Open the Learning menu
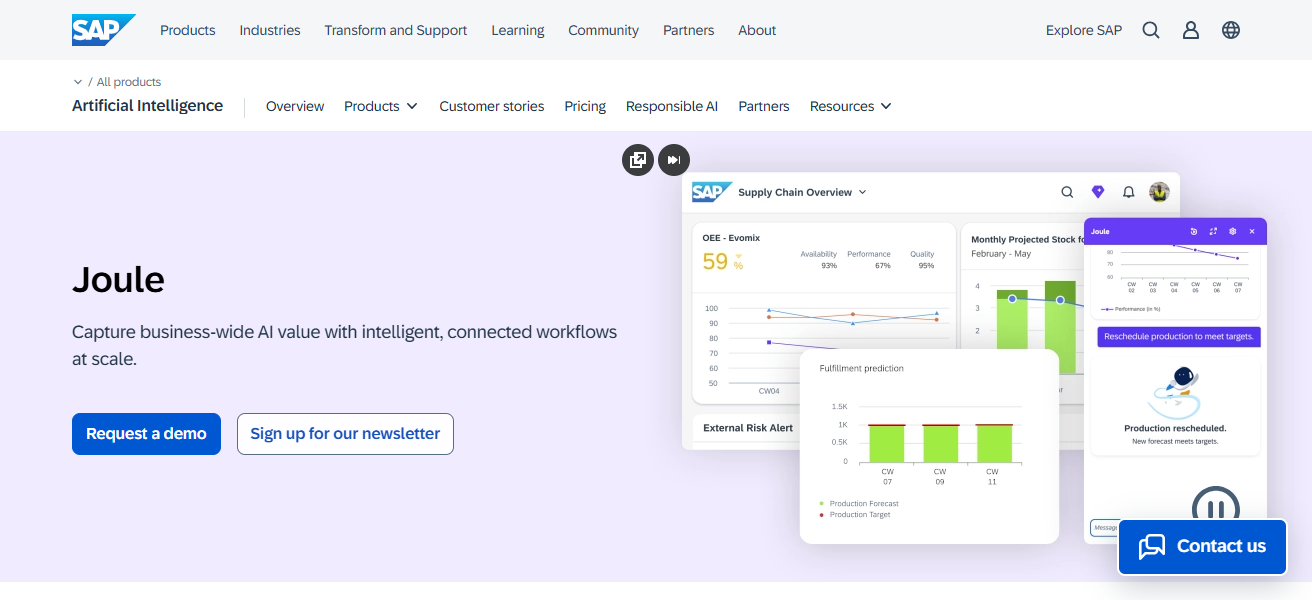This screenshot has height=600, width=1312. (x=518, y=30)
